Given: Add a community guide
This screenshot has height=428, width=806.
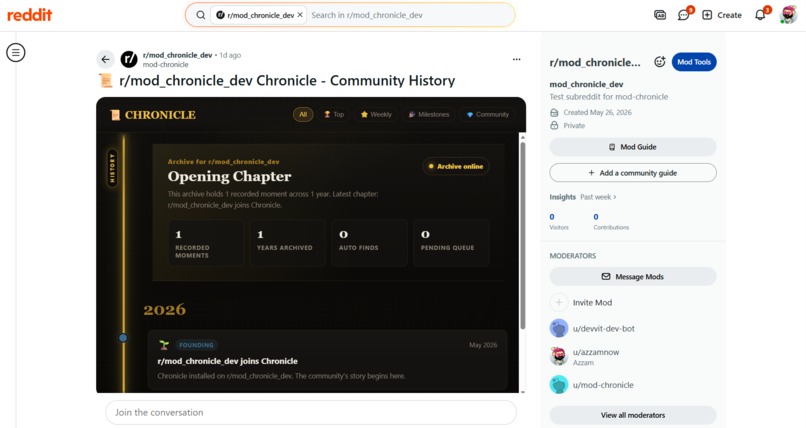Looking at the screenshot, I should [x=633, y=173].
